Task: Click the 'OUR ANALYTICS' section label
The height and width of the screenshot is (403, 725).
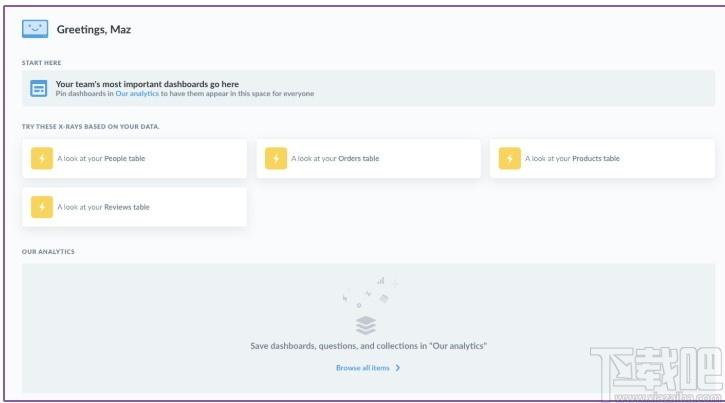Action: [x=48, y=251]
